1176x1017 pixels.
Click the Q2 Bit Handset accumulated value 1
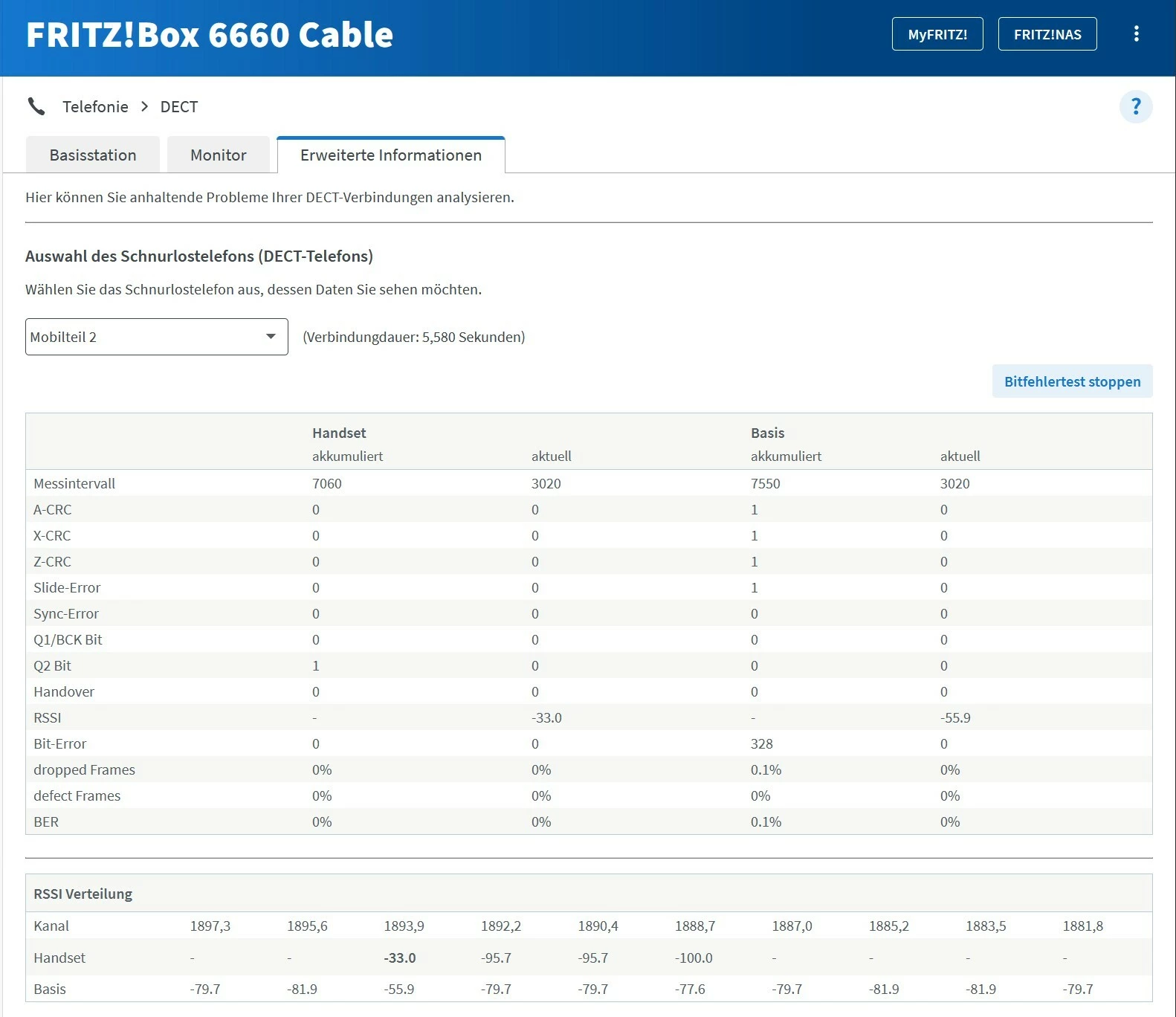(x=316, y=665)
